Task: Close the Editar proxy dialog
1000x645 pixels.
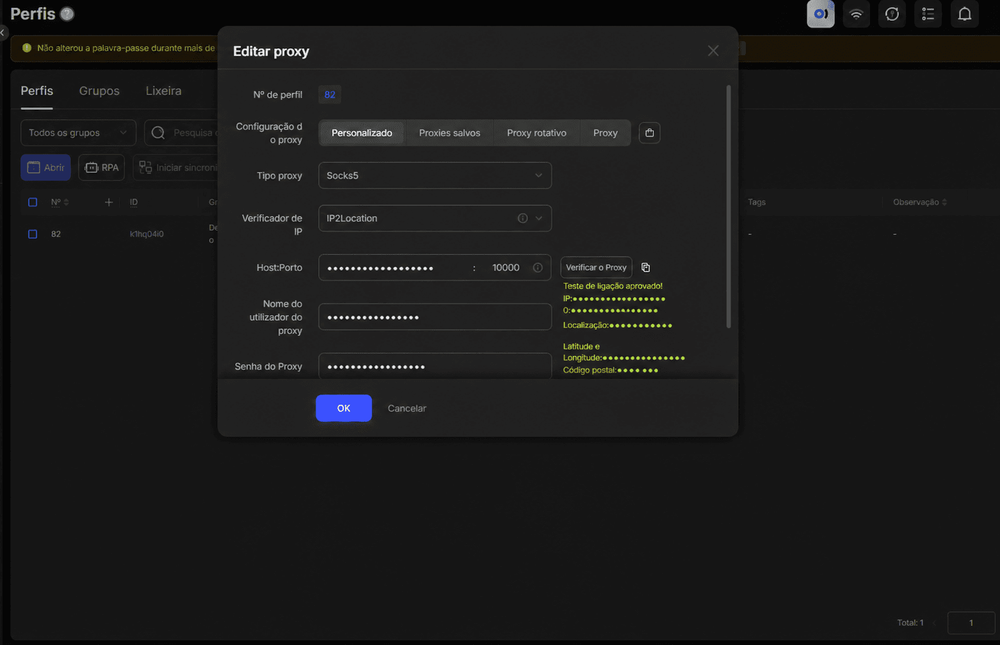Action: 713,50
